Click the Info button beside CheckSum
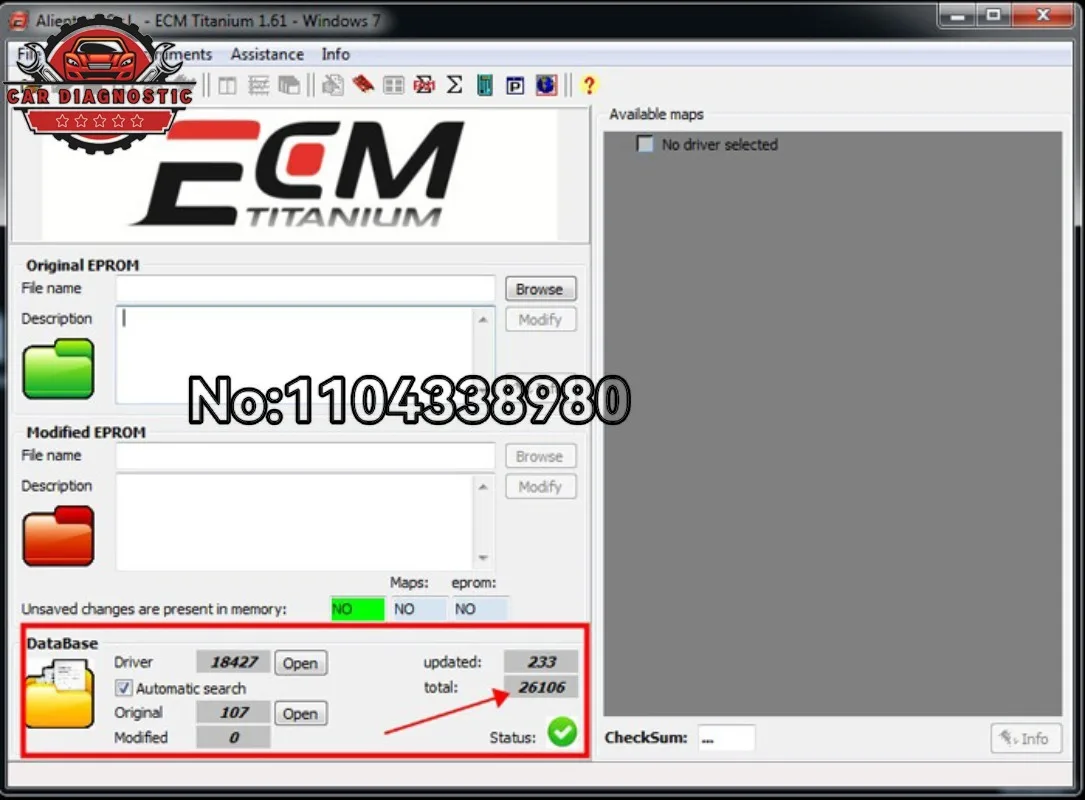Image resolution: width=1085 pixels, height=800 pixels. point(1025,738)
